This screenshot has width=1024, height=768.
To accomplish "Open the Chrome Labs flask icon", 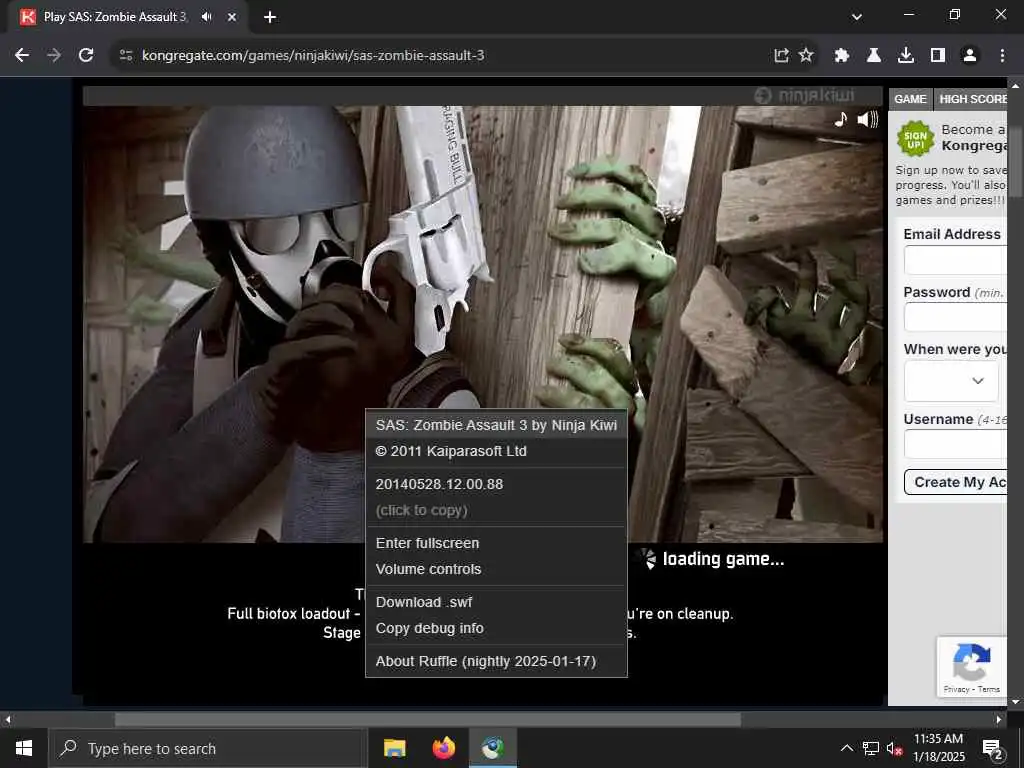I will (x=874, y=56).
